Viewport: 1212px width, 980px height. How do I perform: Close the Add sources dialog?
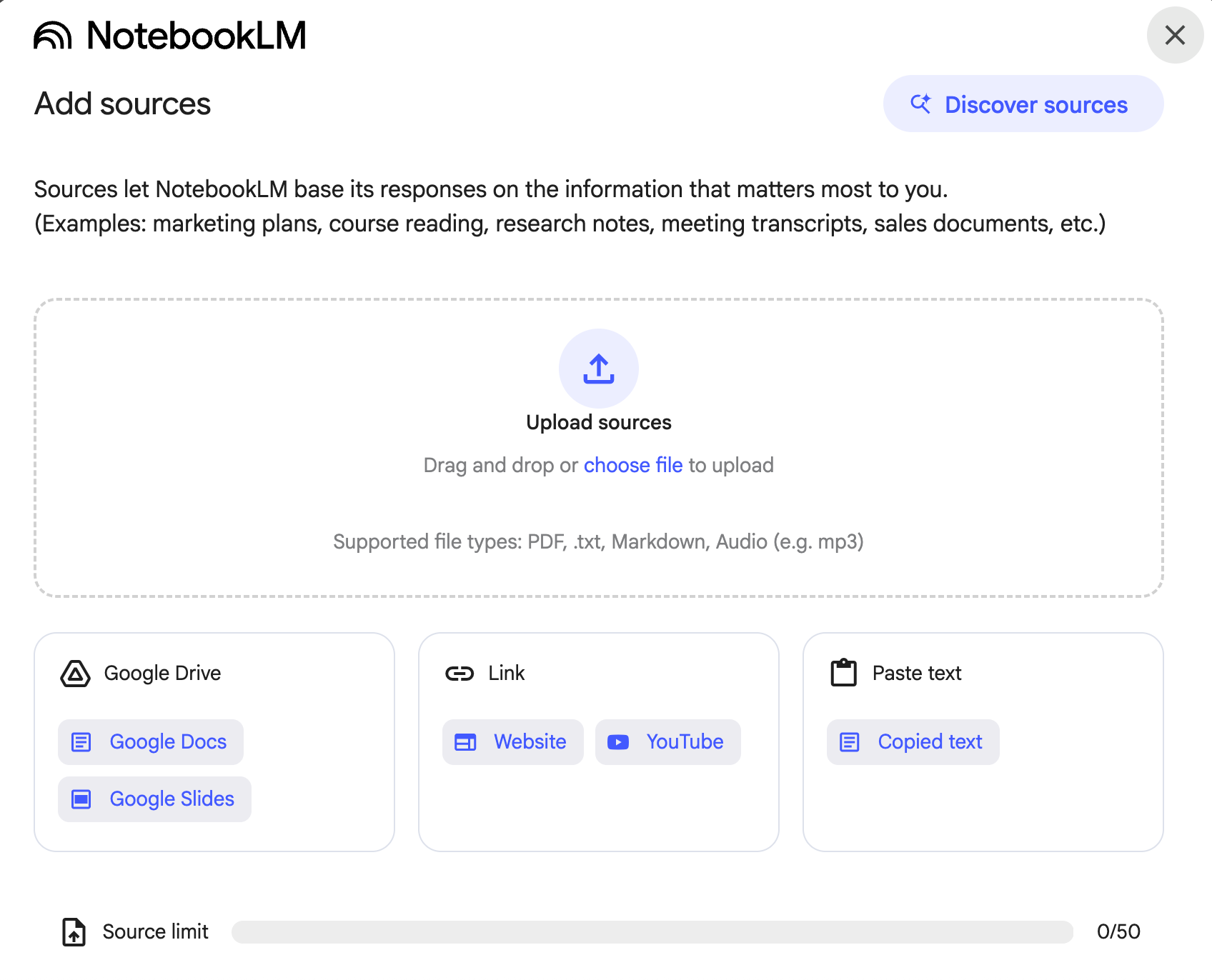tap(1175, 35)
